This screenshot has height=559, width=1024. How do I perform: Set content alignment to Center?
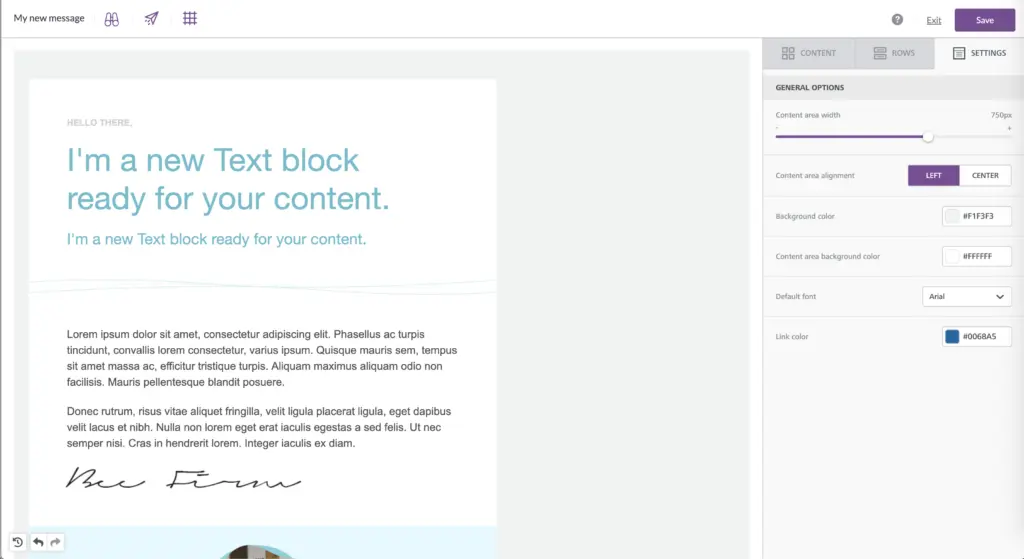(x=985, y=176)
